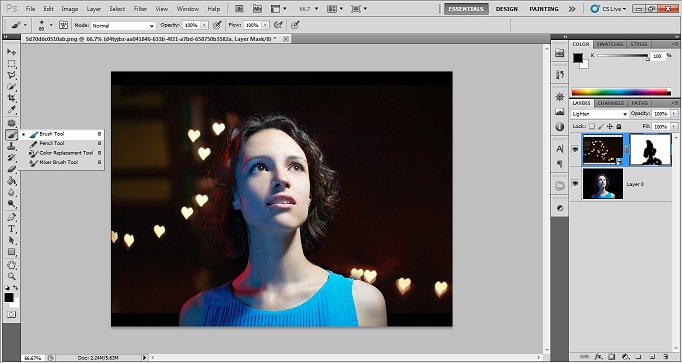Screen dimensions: 682x363
Task: Open the layer blend mode Lighten dropdown
Action: pyautogui.click(x=599, y=114)
